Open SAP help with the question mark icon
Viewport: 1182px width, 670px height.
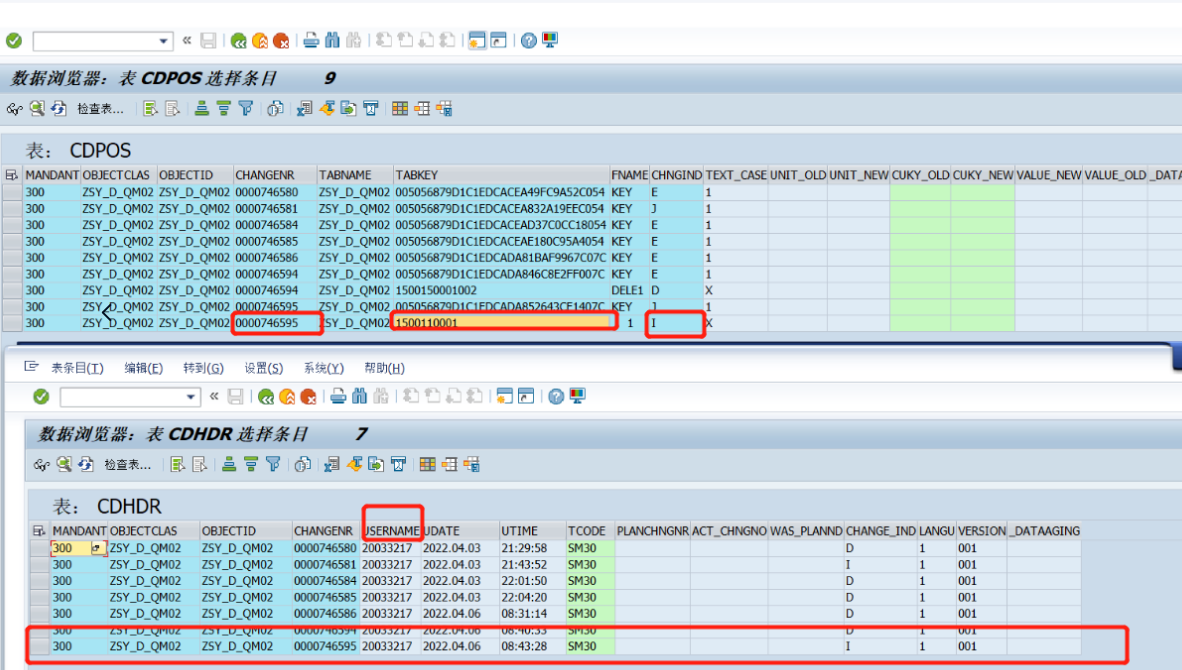pos(527,40)
